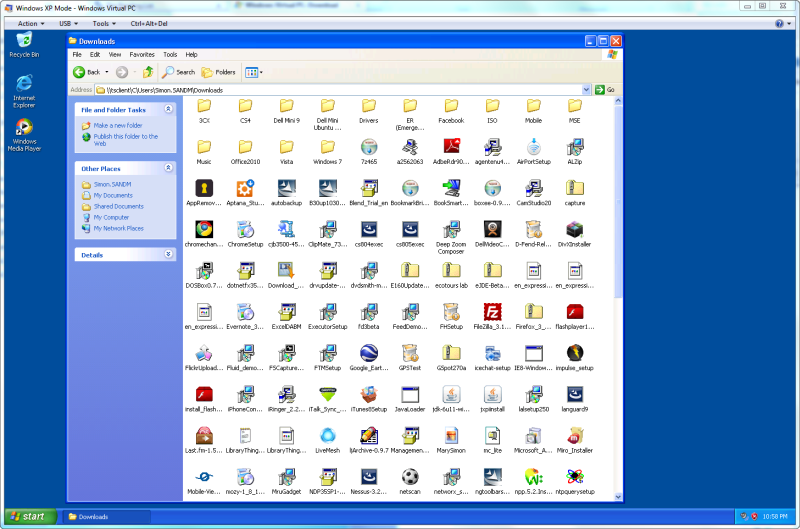Open the Facebook folder
This screenshot has height=529, width=800.
tap(451, 106)
